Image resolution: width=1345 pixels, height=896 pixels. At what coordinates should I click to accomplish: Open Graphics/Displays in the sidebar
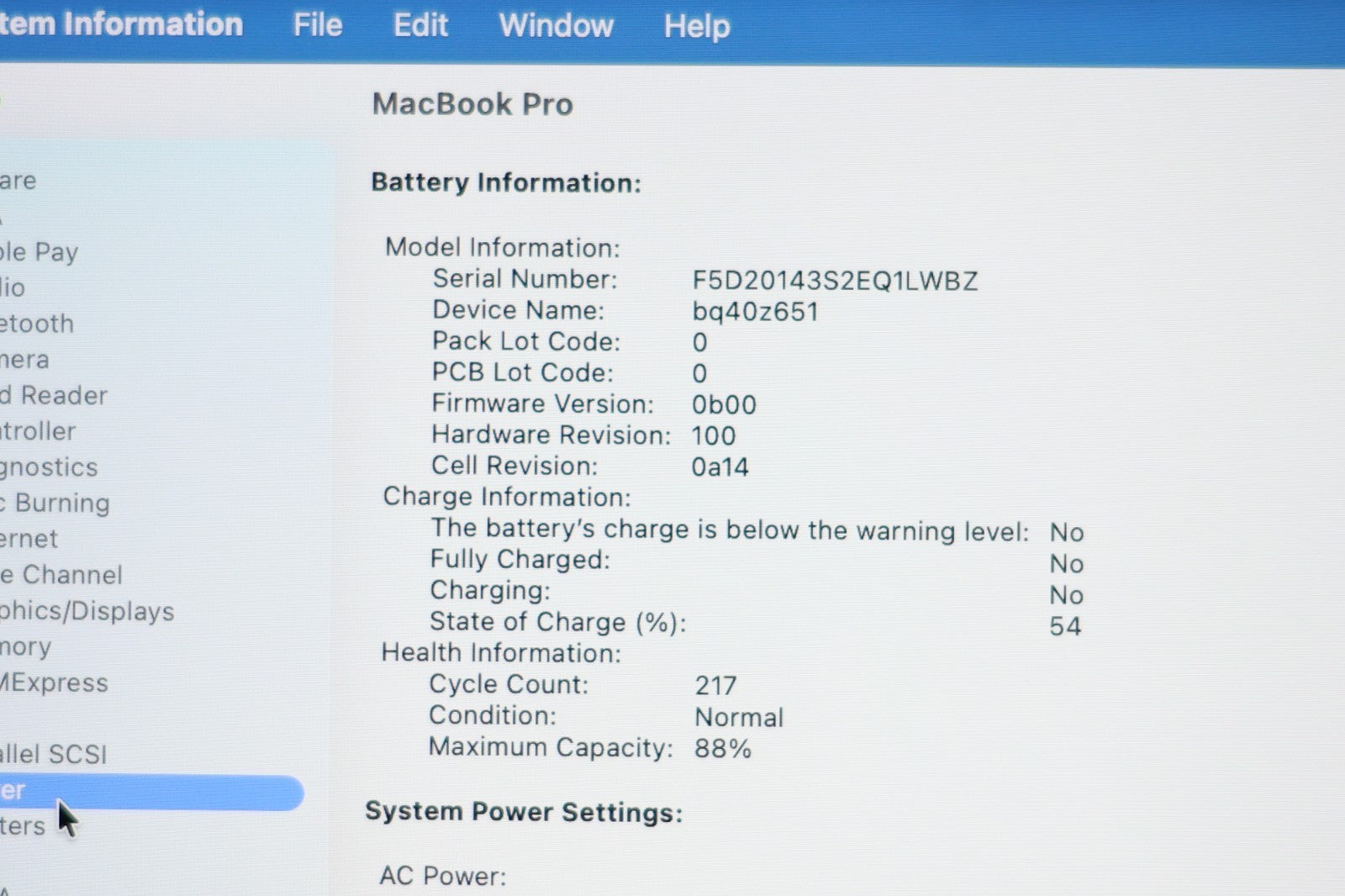pyautogui.click(x=87, y=611)
